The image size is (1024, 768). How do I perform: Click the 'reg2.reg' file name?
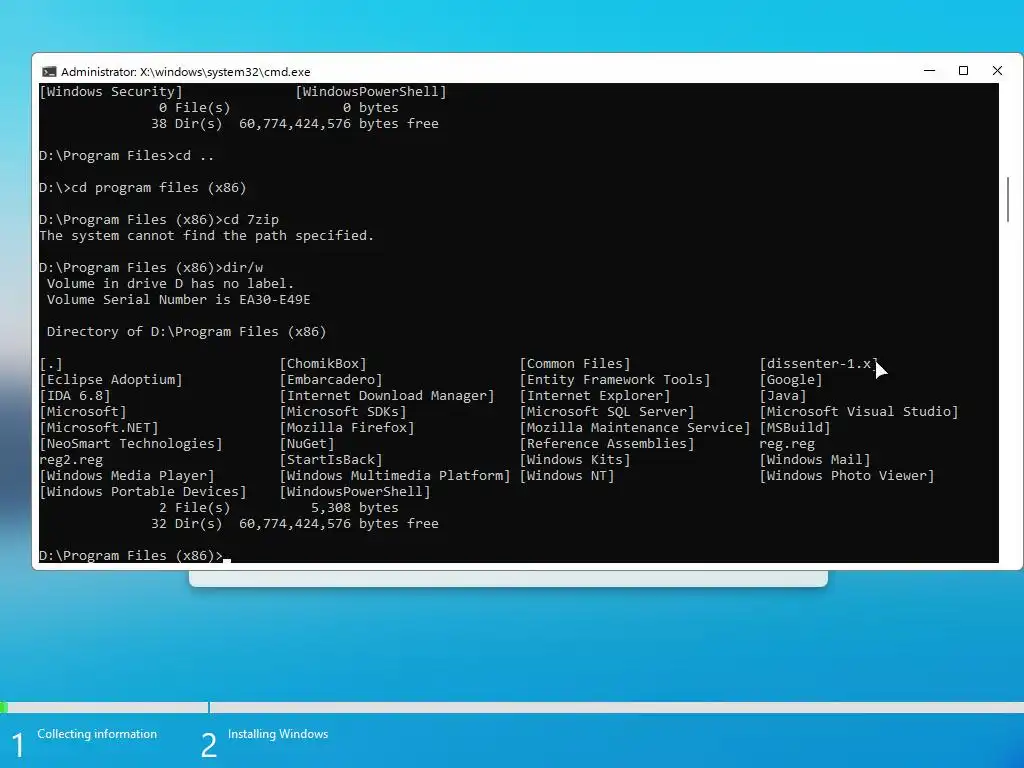point(71,460)
